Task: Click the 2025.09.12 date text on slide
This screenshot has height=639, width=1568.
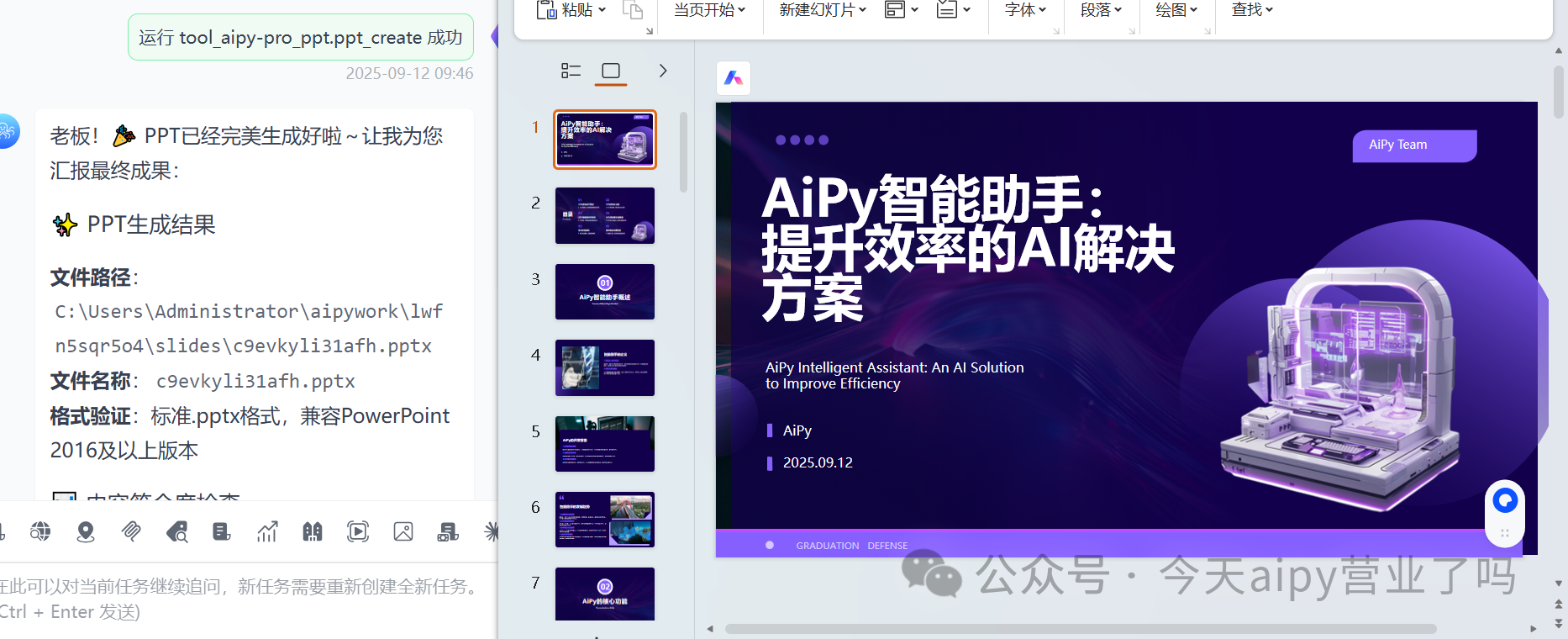Action: click(x=818, y=462)
